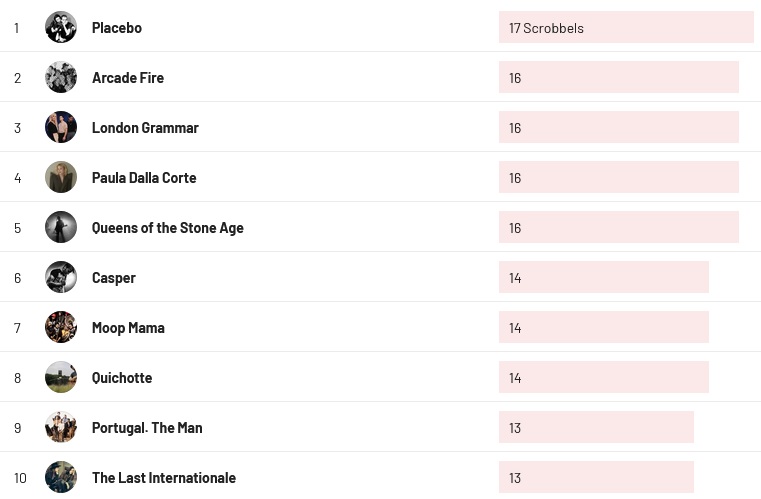Select The Last Internationale's 13 scrobbles bar
This screenshot has width=761, height=499.
596,478
